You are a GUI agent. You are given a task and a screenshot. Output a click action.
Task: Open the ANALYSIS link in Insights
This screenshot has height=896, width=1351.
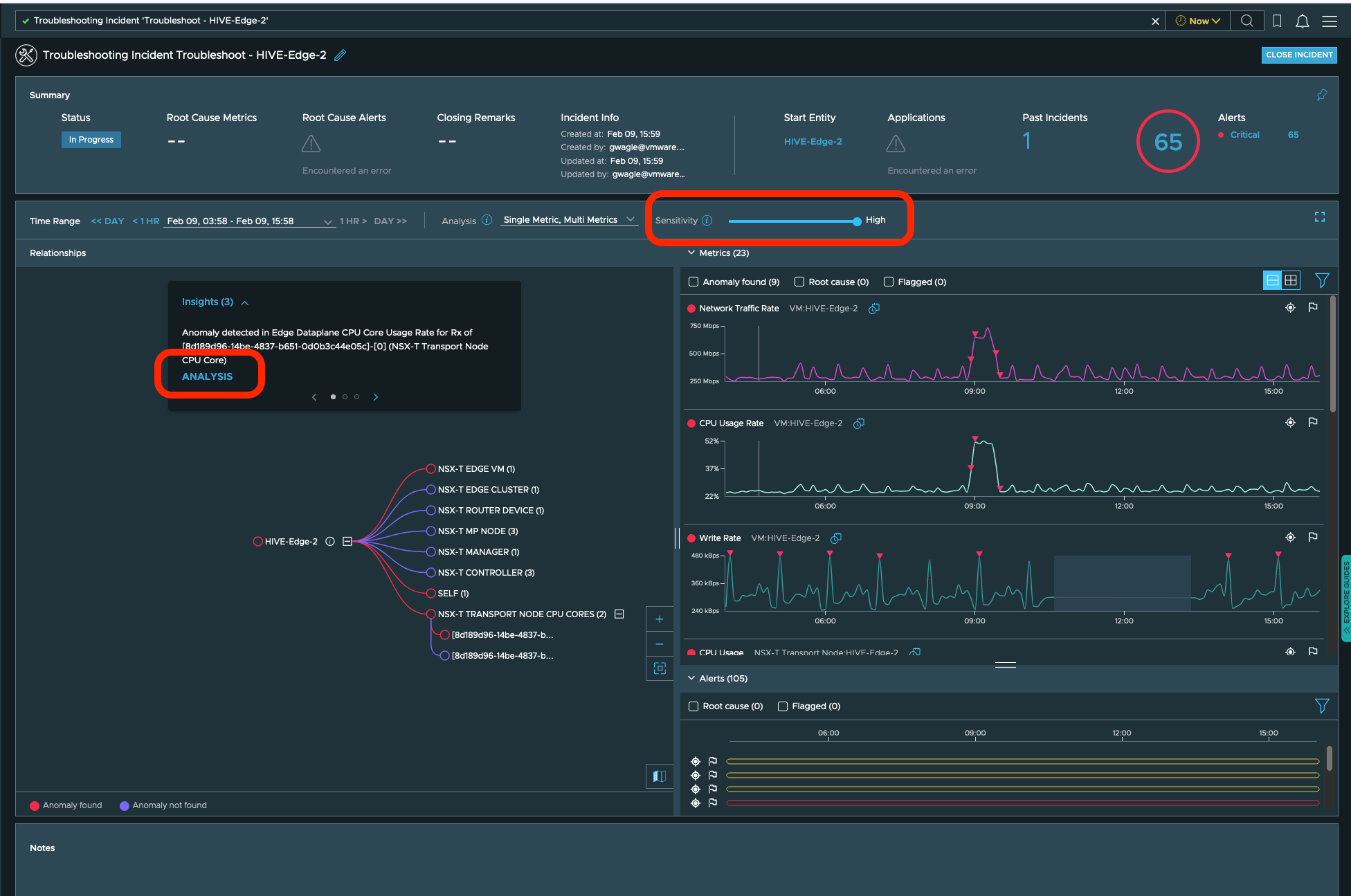coord(207,376)
